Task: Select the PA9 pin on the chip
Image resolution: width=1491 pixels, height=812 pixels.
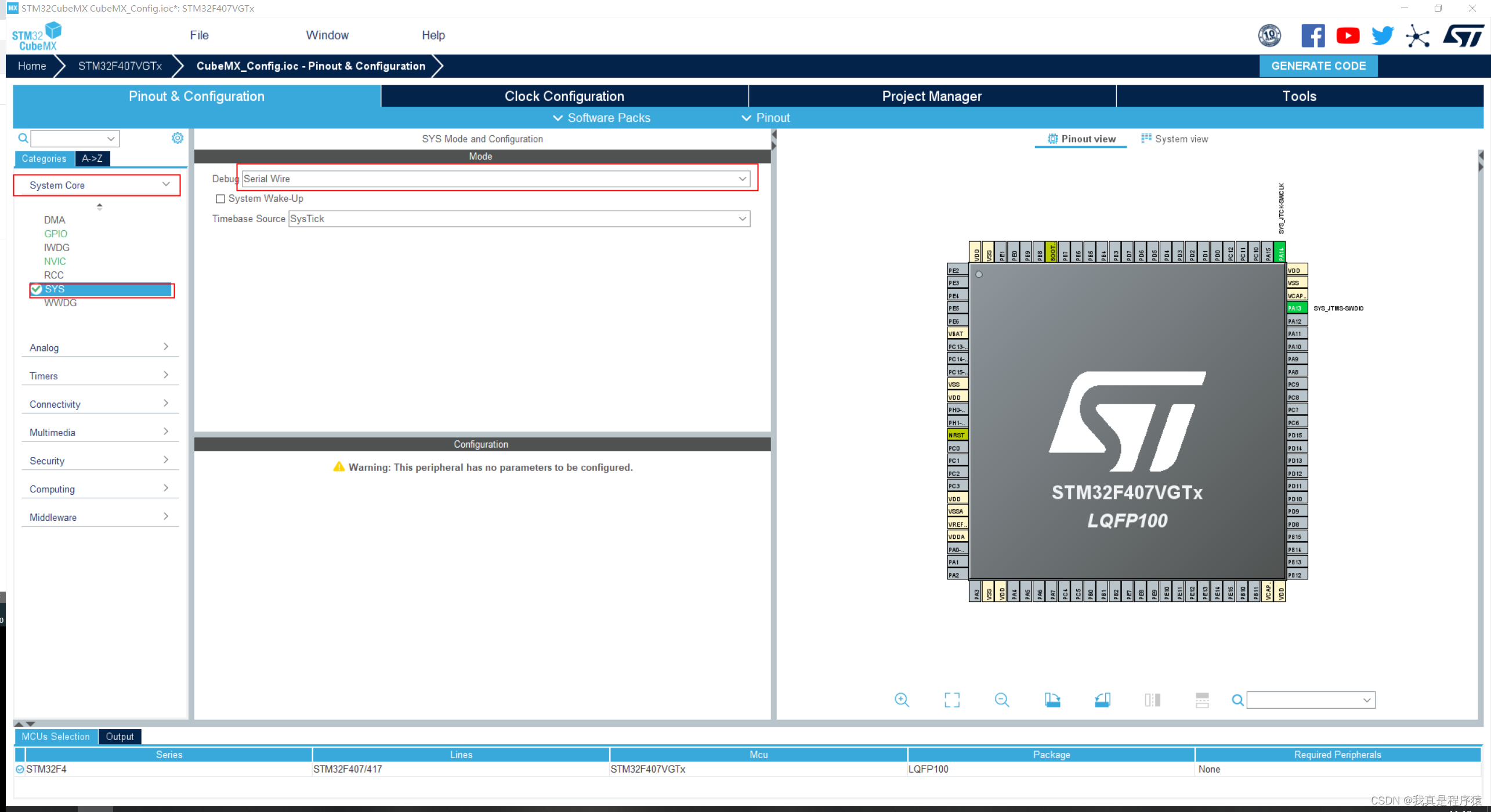Action: (1297, 360)
